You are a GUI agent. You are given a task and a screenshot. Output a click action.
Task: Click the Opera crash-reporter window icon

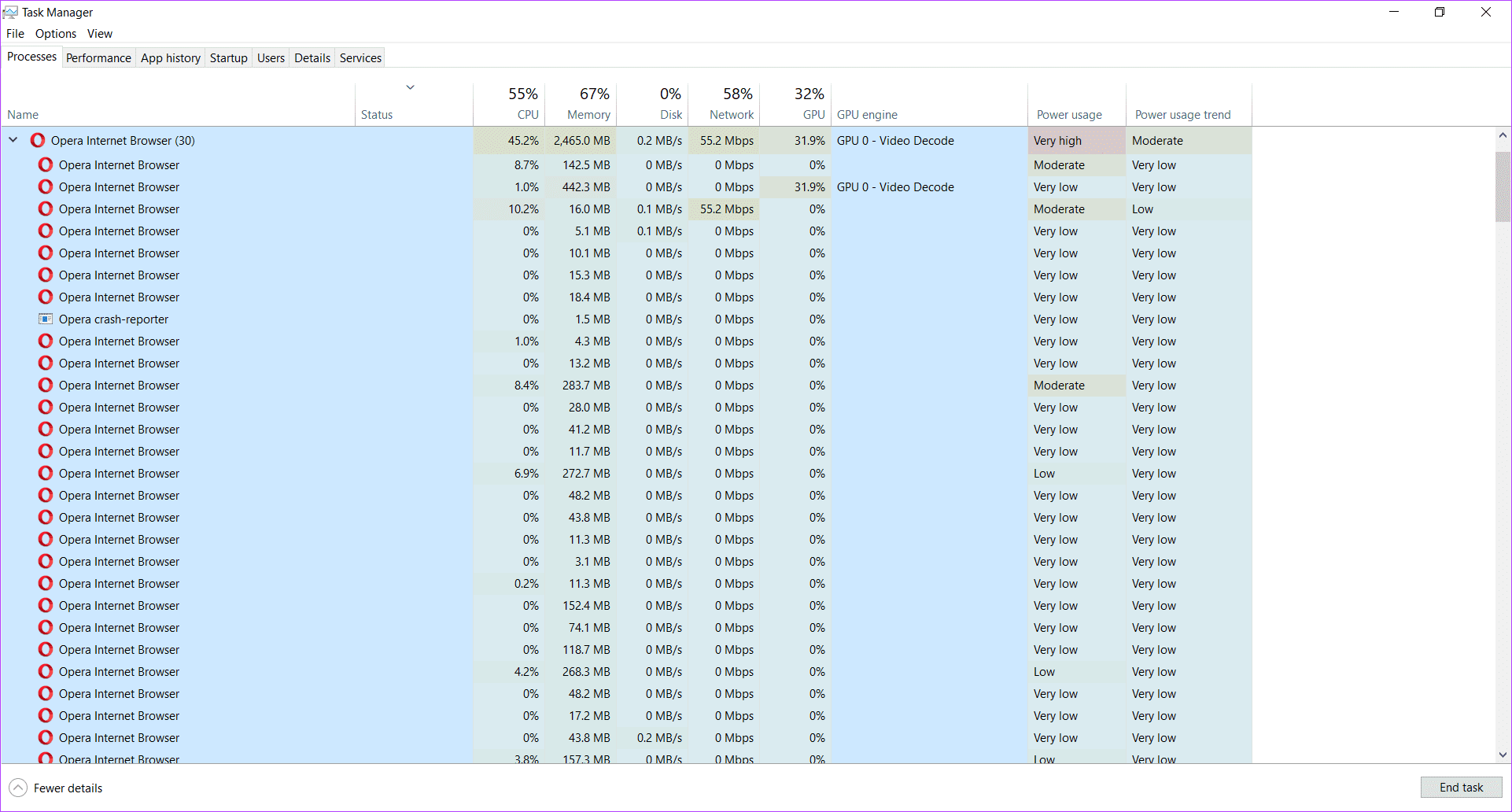pyautogui.click(x=46, y=319)
